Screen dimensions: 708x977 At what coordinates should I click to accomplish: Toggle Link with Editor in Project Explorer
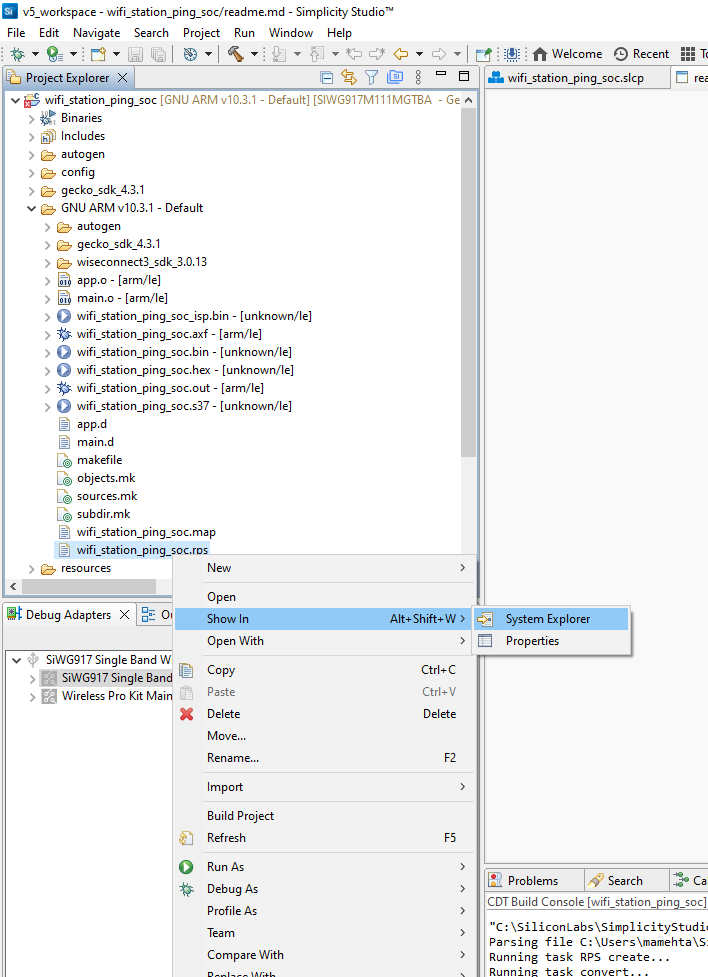click(349, 77)
